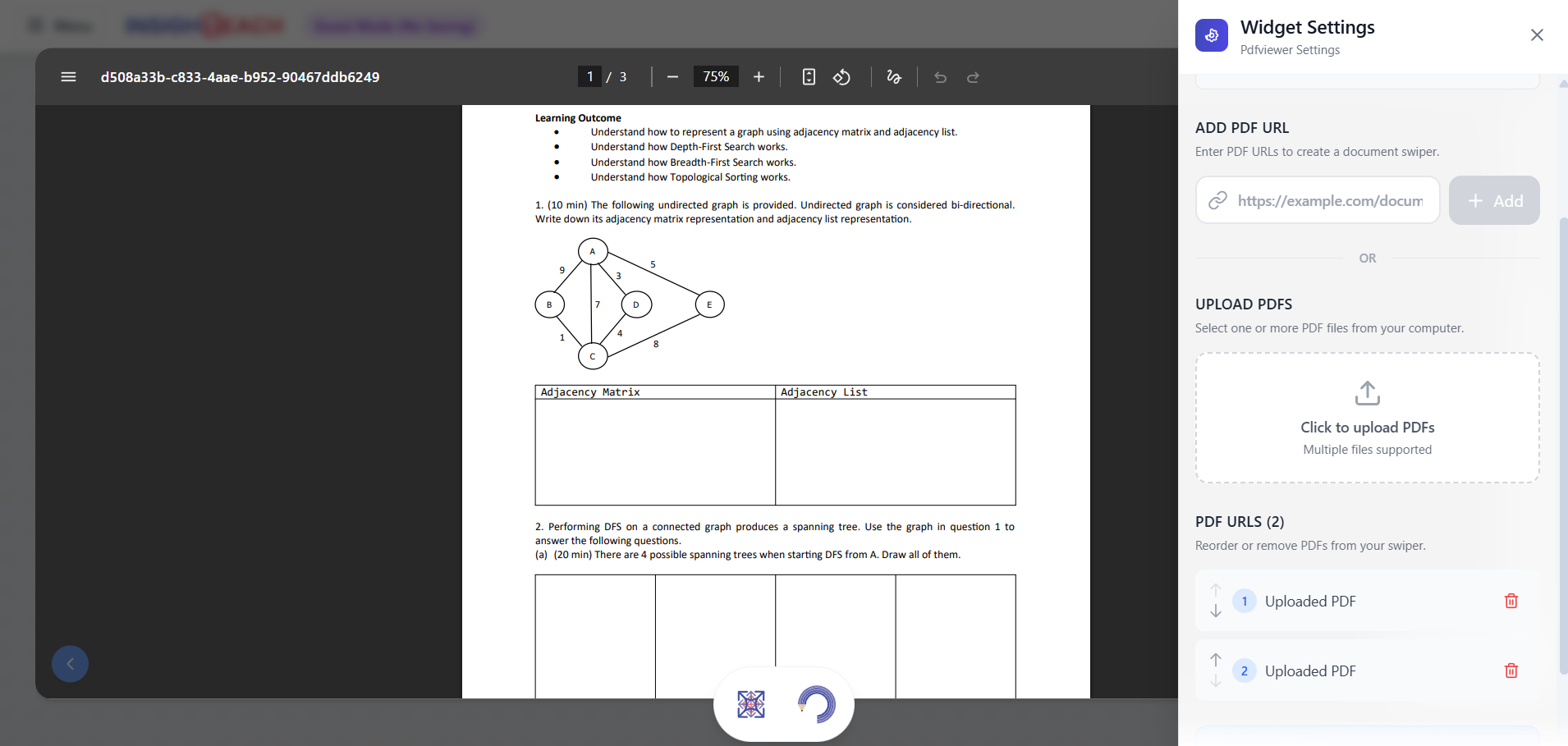Click the redo arrow in PDF toolbar
Image resolution: width=1568 pixels, height=746 pixels.
click(x=973, y=77)
